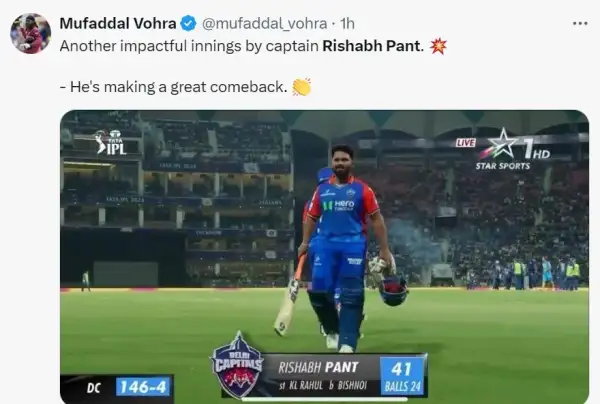The height and width of the screenshot is (404, 600).
Task: Click the Delhi Capitals crest logo
Action: tap(238, 364)
